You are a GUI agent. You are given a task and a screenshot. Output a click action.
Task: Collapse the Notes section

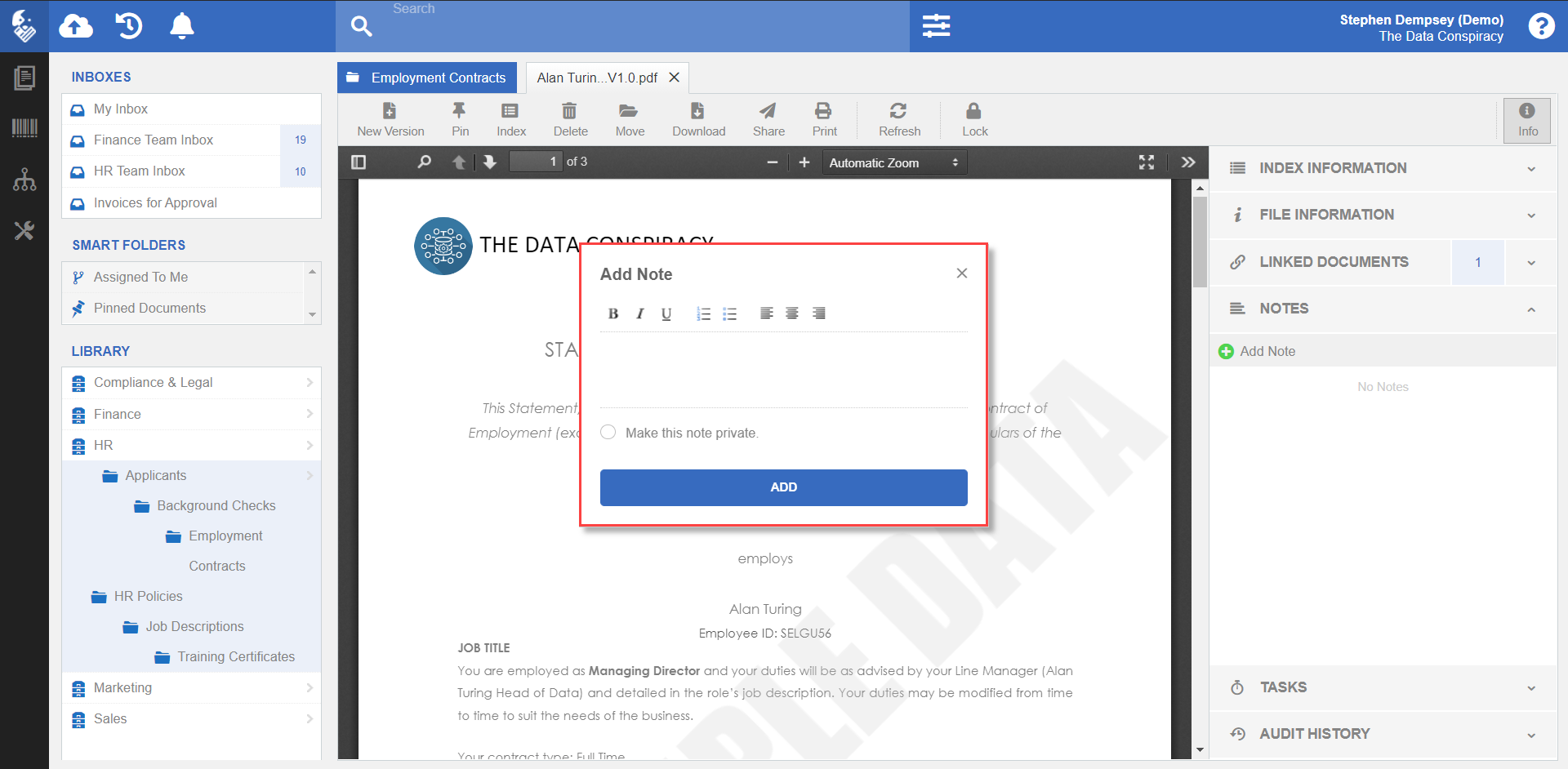[1383, 309]
